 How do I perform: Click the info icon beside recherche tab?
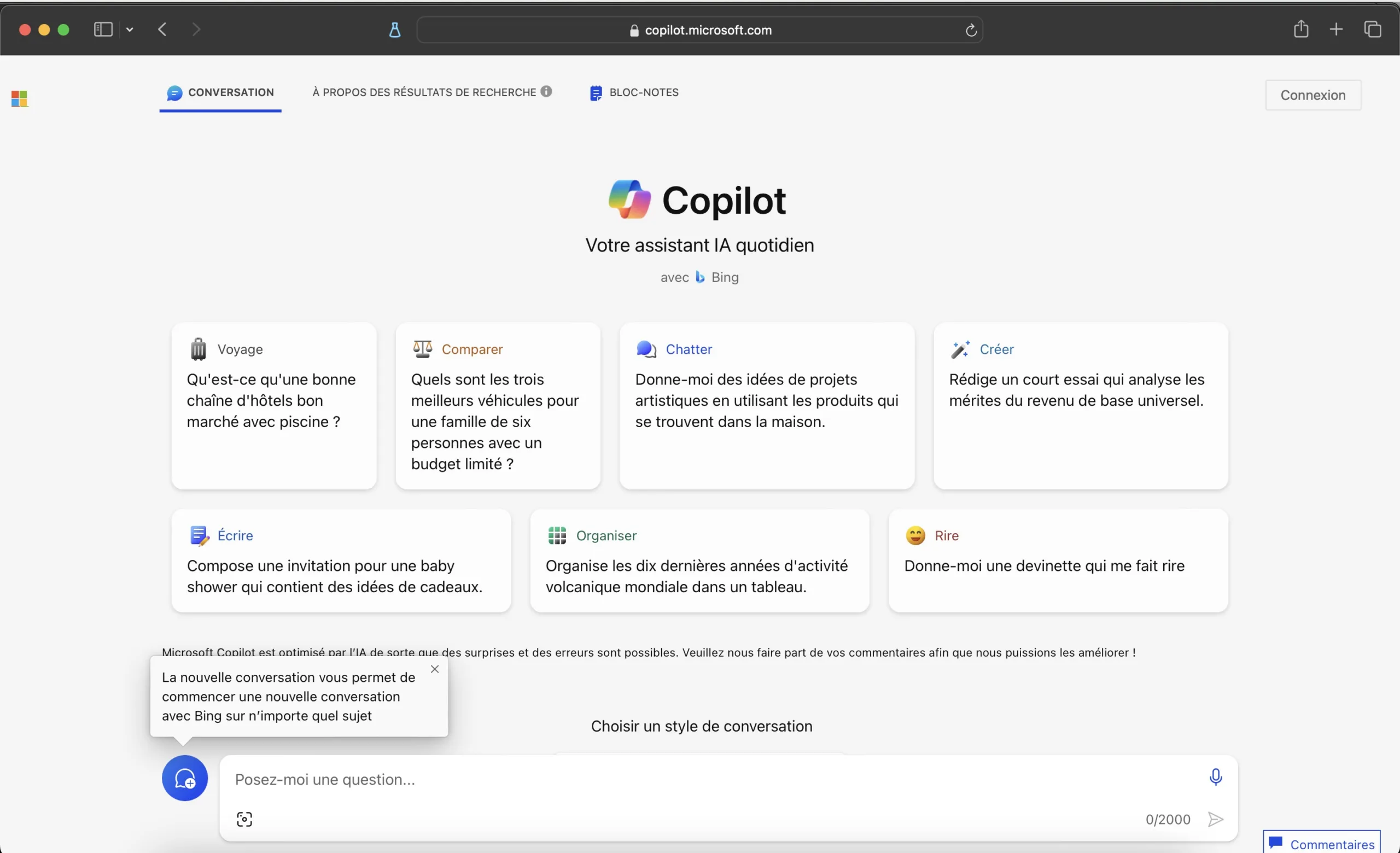pyautogui.click(x=546, y=91)
